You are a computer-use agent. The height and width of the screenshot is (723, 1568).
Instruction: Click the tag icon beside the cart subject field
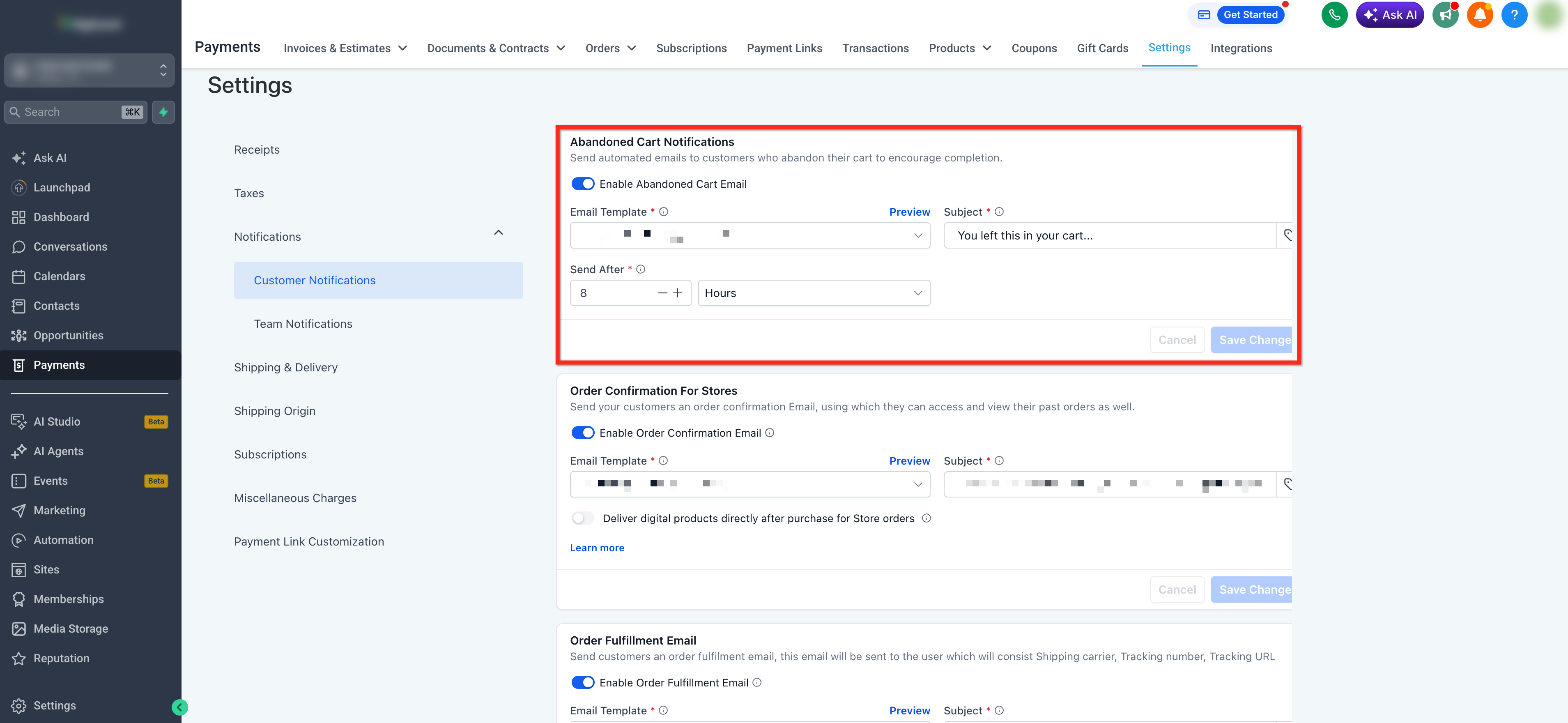pos(1286,235)
